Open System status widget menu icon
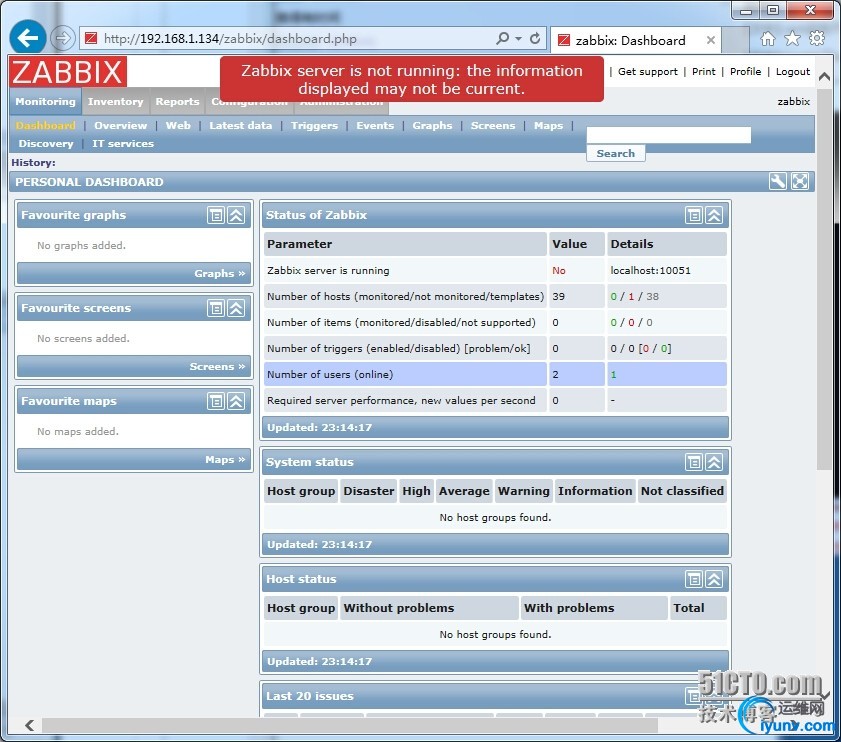841x742 pixels. pyautogui.click(x=694, y=462)
